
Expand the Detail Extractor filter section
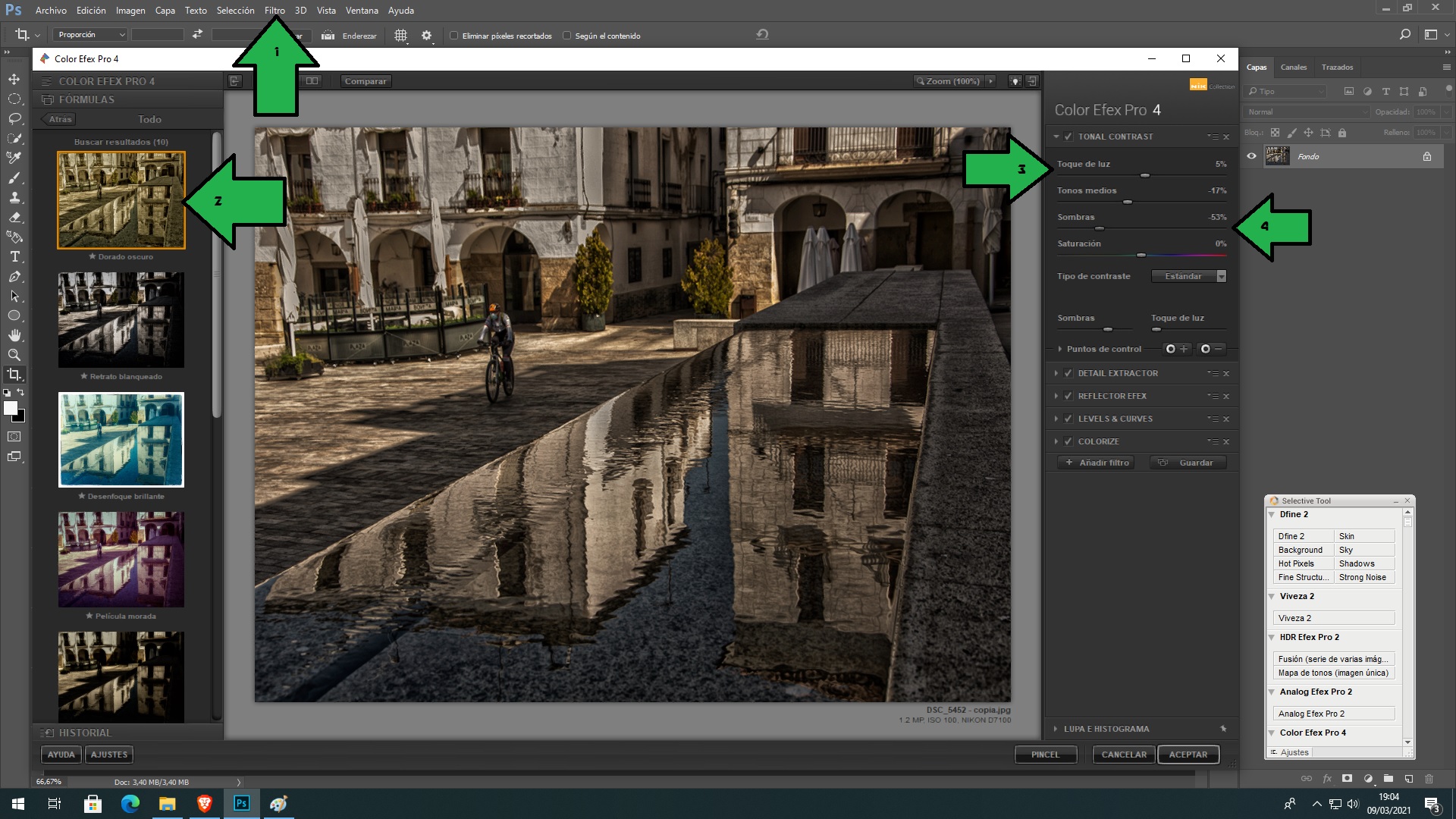(x=1056, y=373)
